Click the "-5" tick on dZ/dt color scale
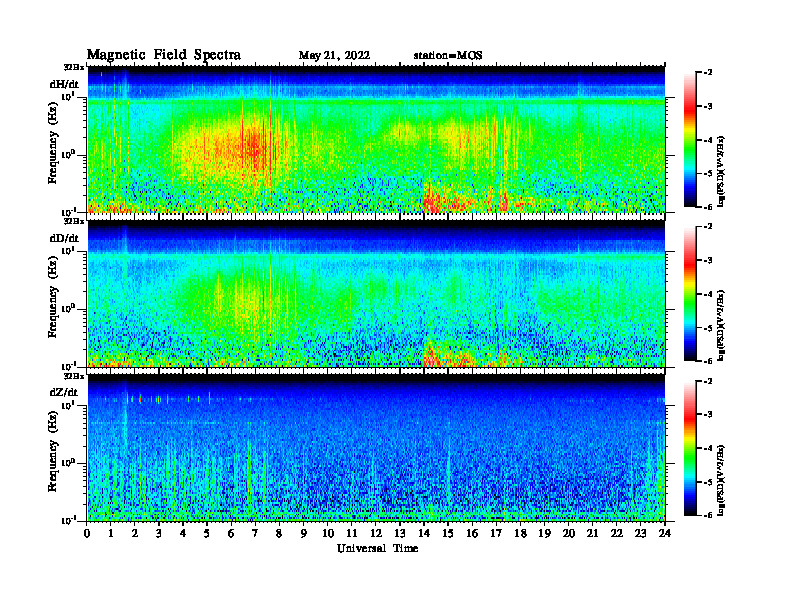This screenshot has height=612, width=792. tap(708, 482)
